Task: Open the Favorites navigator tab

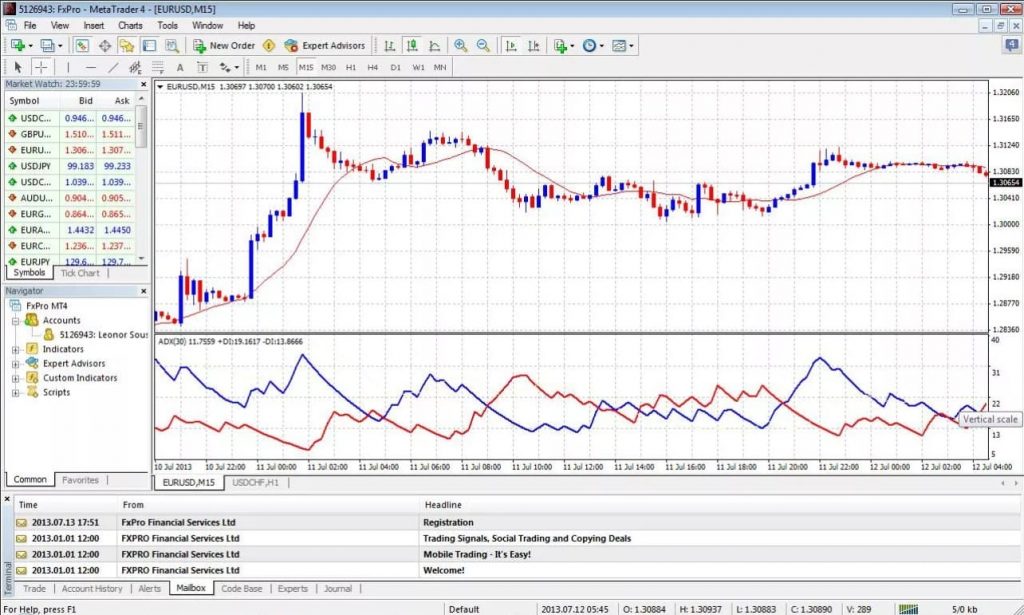Action: click(80, 480)
